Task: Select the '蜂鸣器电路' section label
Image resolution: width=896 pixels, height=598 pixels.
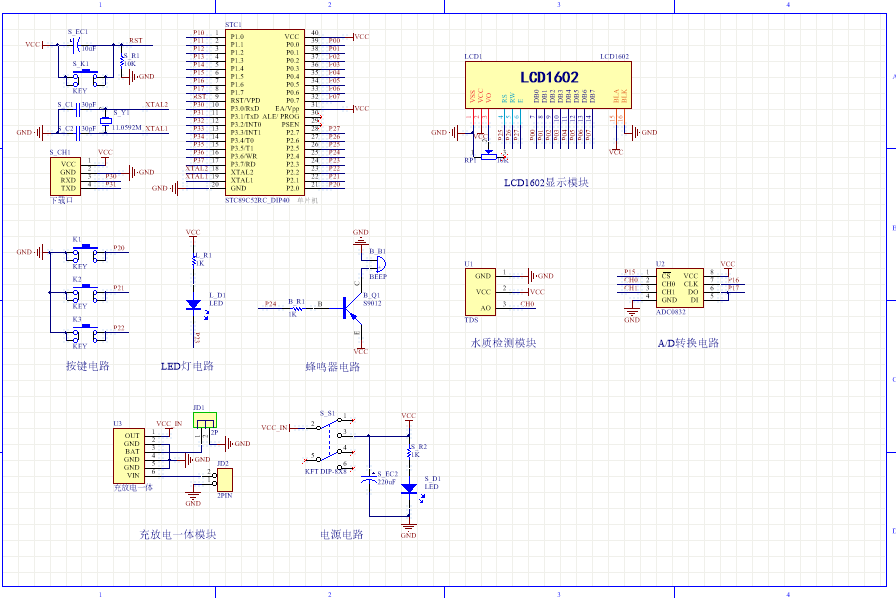Action: (332, 367)
